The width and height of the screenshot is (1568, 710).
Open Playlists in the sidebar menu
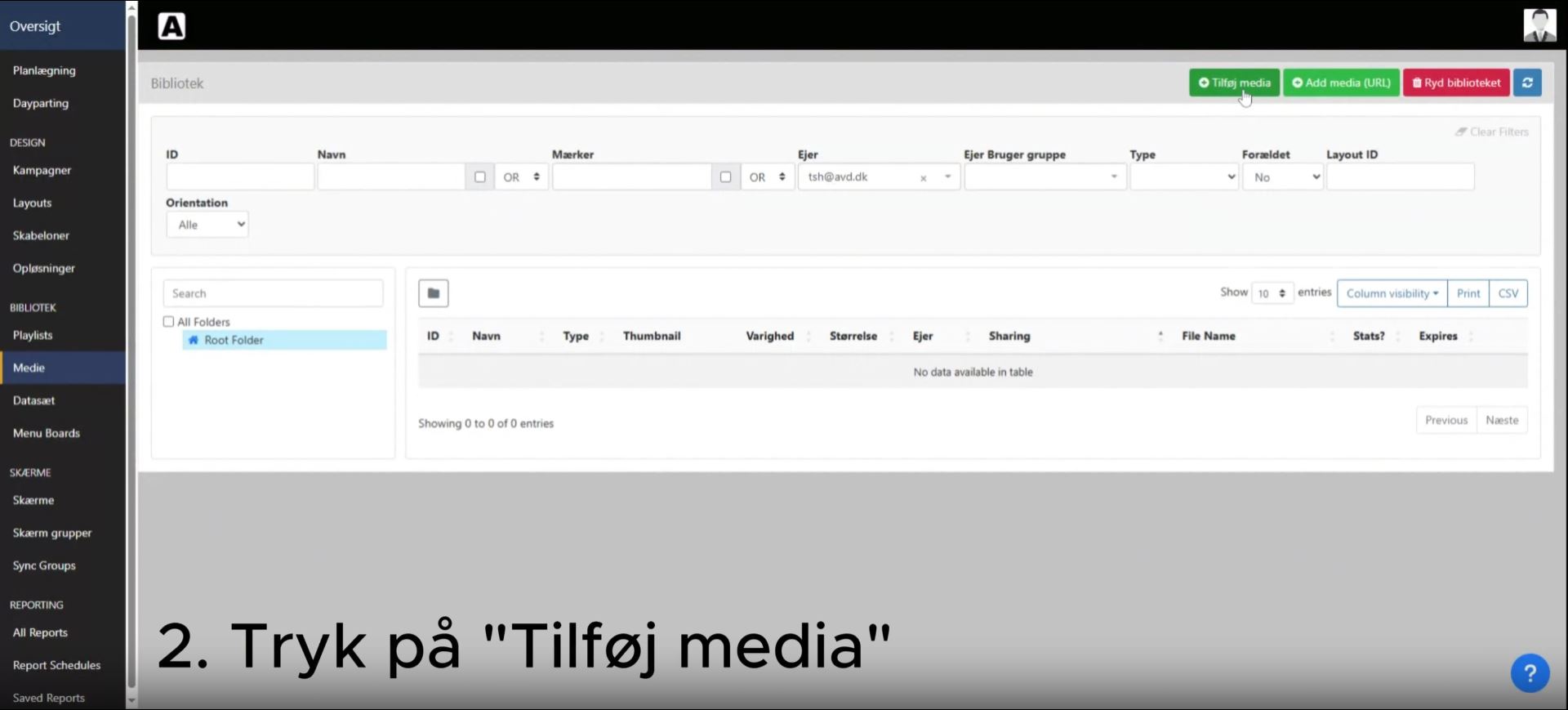(x=33, y=335)
